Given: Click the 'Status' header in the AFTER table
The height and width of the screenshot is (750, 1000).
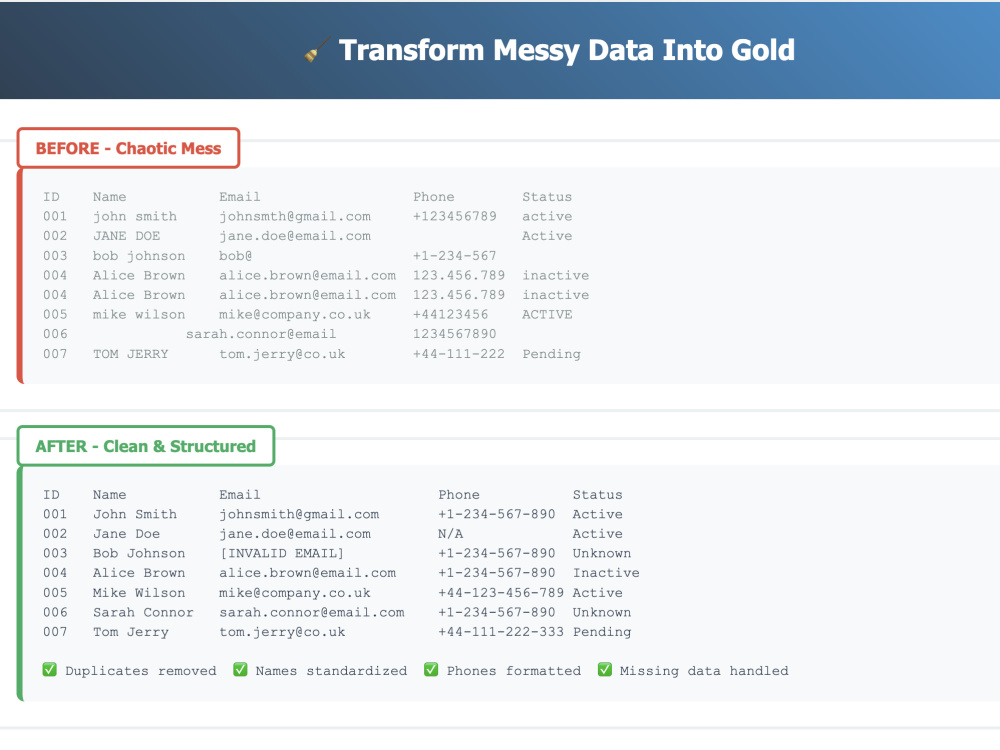Looking at the screenshot, I should tap(598, 495).
